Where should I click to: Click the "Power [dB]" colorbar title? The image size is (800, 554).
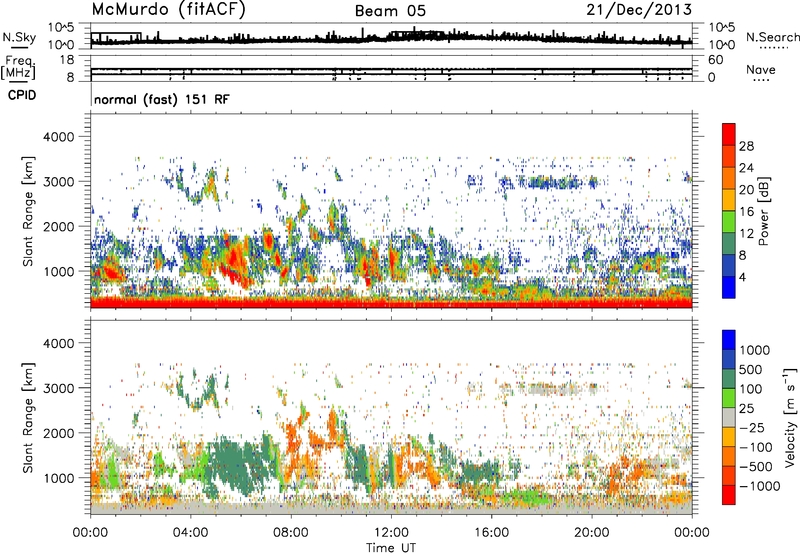(x=764, y=211)
